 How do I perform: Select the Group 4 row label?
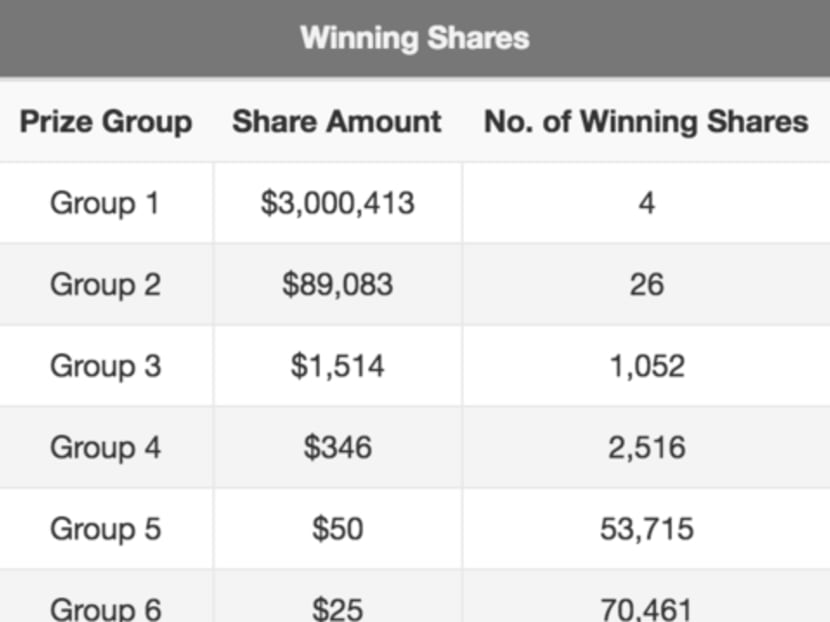(x=105, y=447)
